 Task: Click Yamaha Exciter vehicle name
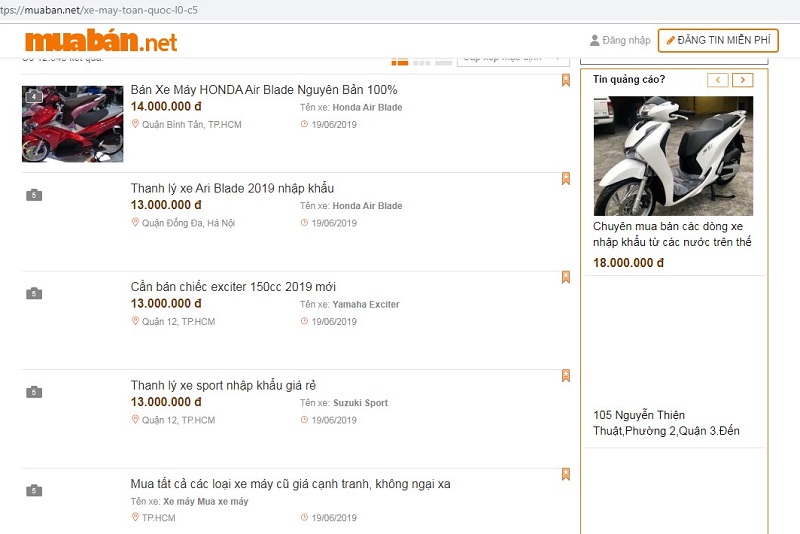366,304
